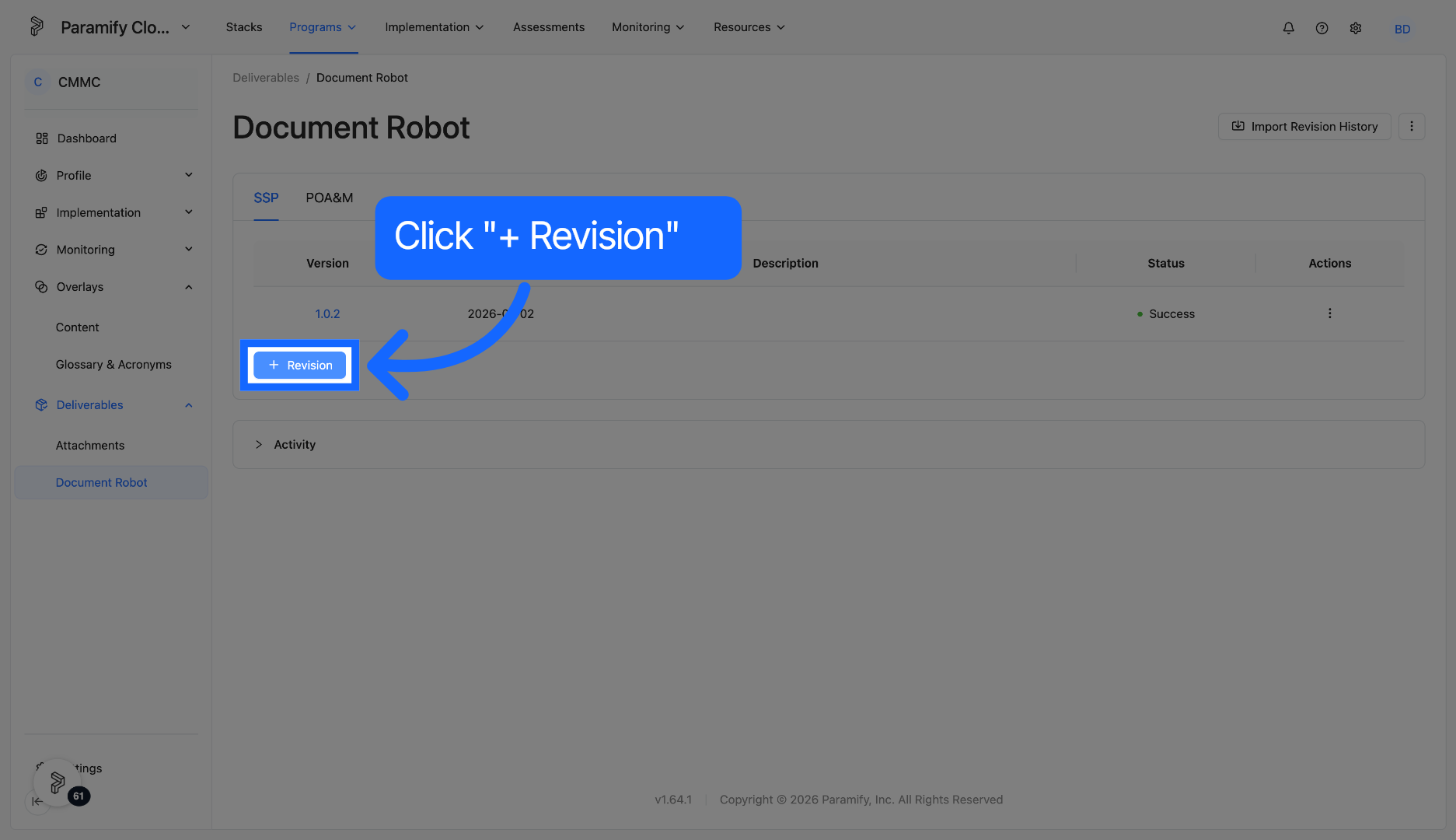
Task: Open the BD user avatar menu
Action: click(1402, 29)
